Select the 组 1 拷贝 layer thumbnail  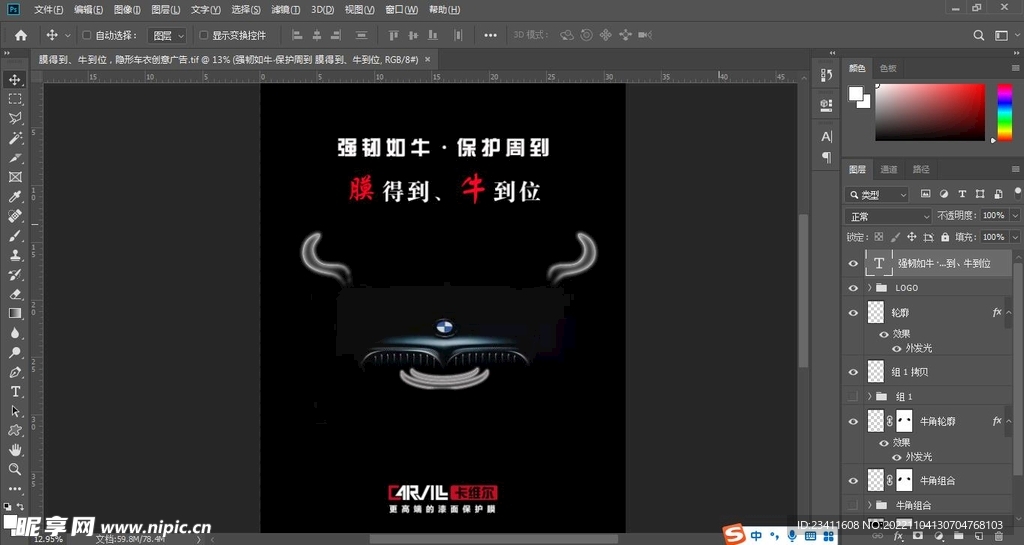coord(876,372)
